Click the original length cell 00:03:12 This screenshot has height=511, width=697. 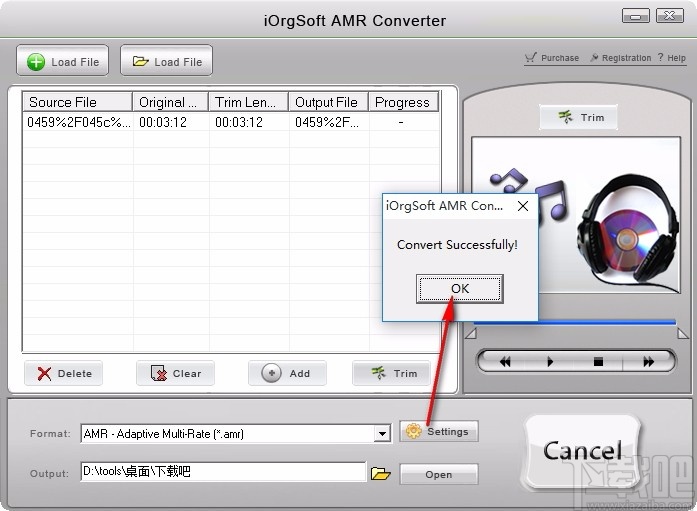163,122
